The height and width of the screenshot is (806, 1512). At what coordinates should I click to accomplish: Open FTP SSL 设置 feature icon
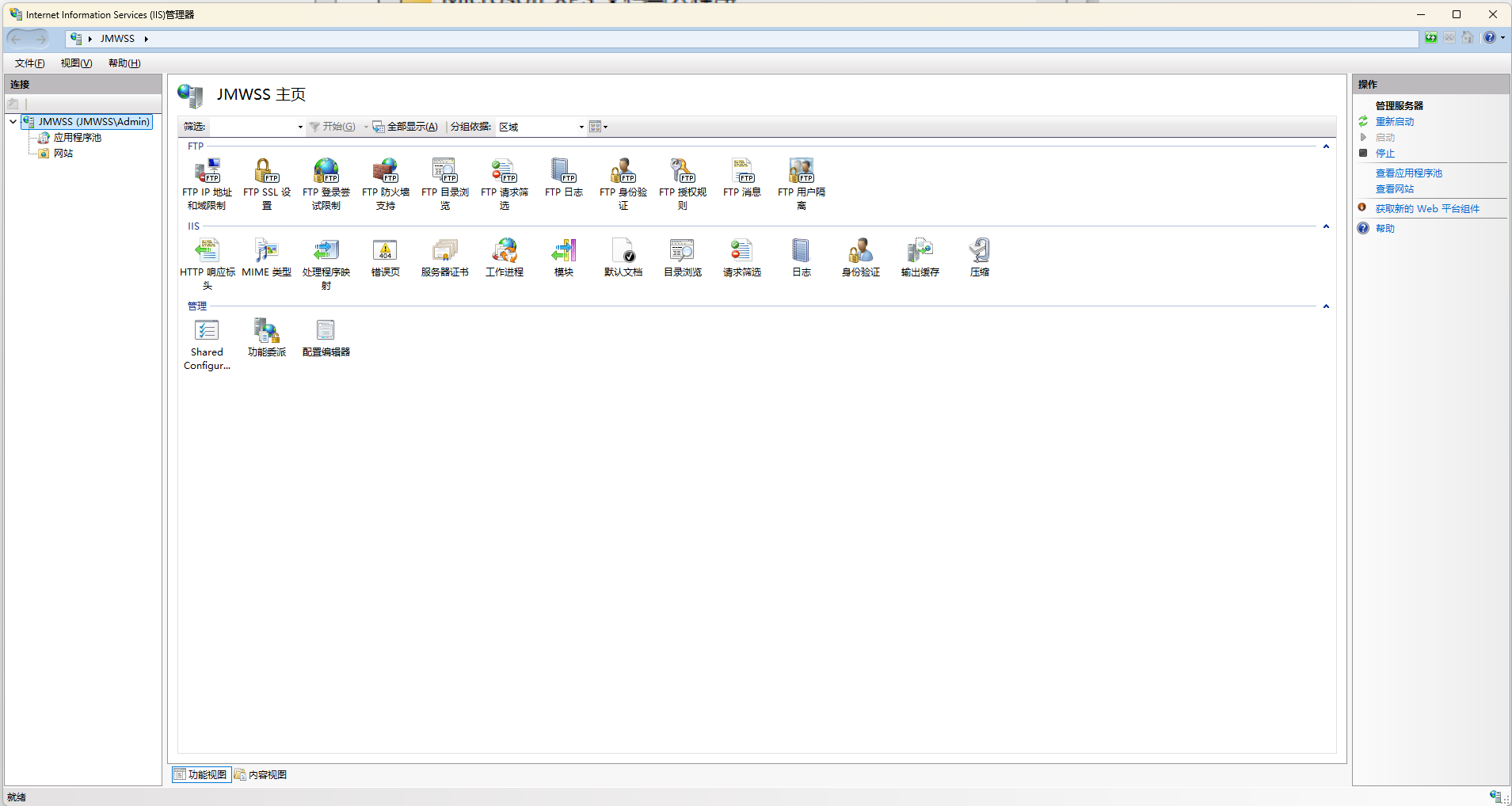click(x=266, y=172)
